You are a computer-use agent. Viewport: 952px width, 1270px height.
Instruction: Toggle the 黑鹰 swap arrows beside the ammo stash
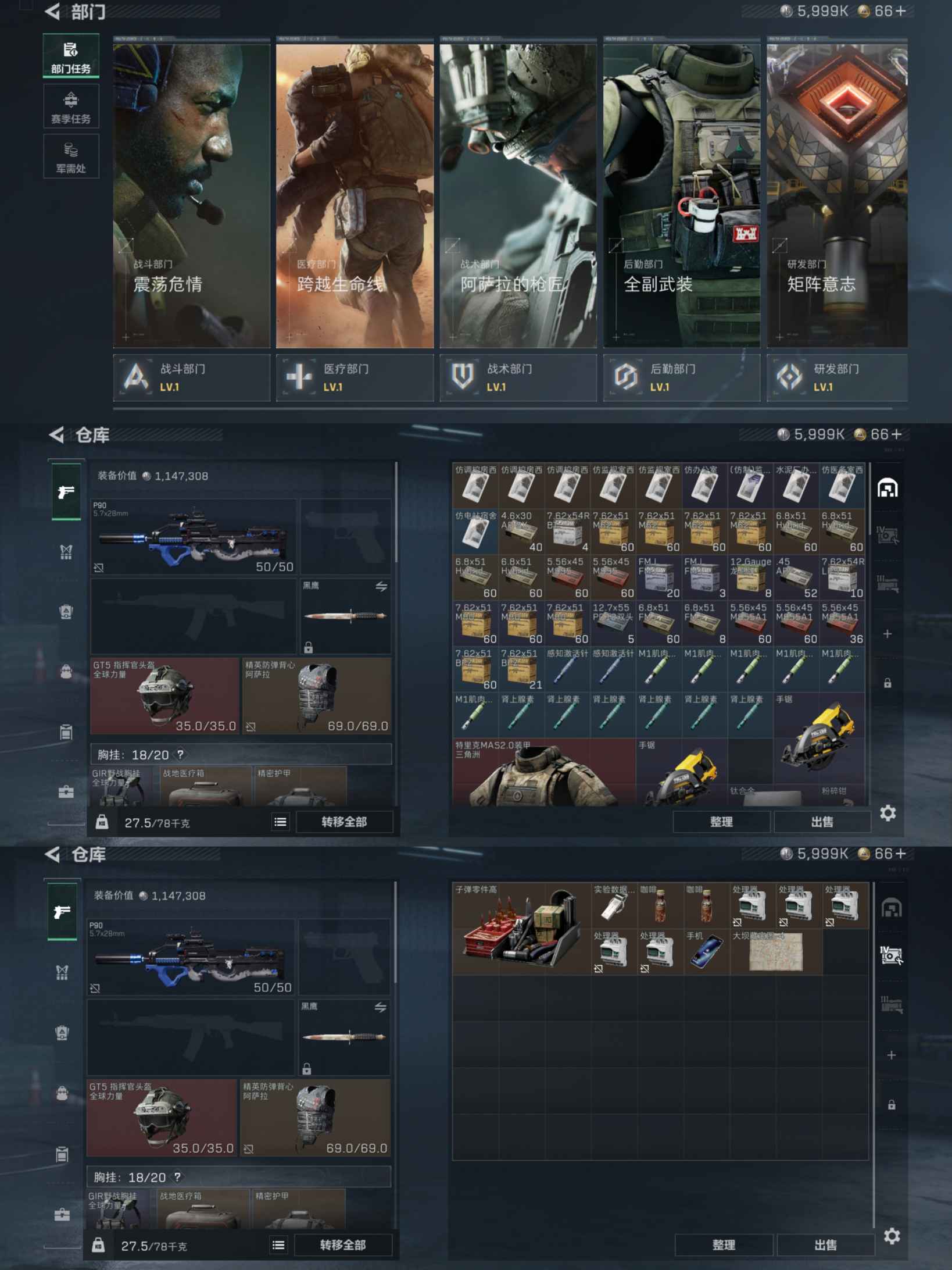381,587
